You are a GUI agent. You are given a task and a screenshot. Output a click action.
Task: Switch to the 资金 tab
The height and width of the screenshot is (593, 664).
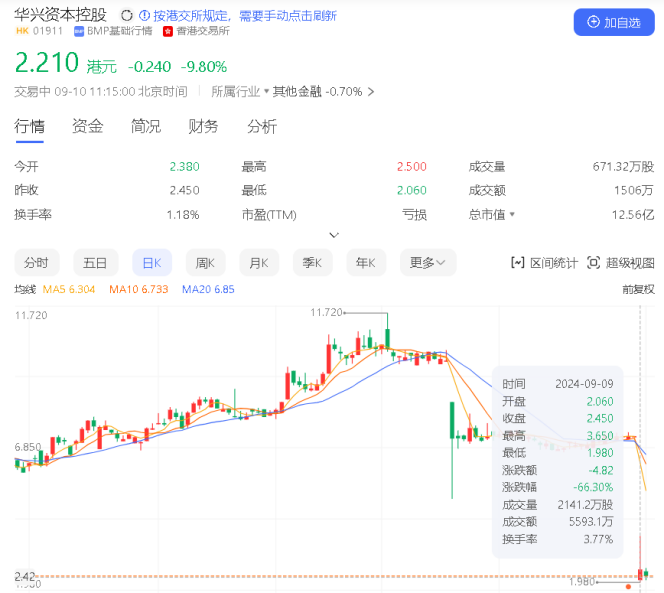click(88, 126)
